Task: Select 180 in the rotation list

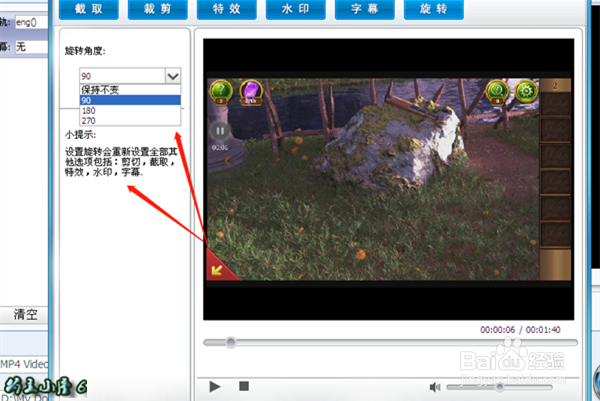Action: coord(130,111)
